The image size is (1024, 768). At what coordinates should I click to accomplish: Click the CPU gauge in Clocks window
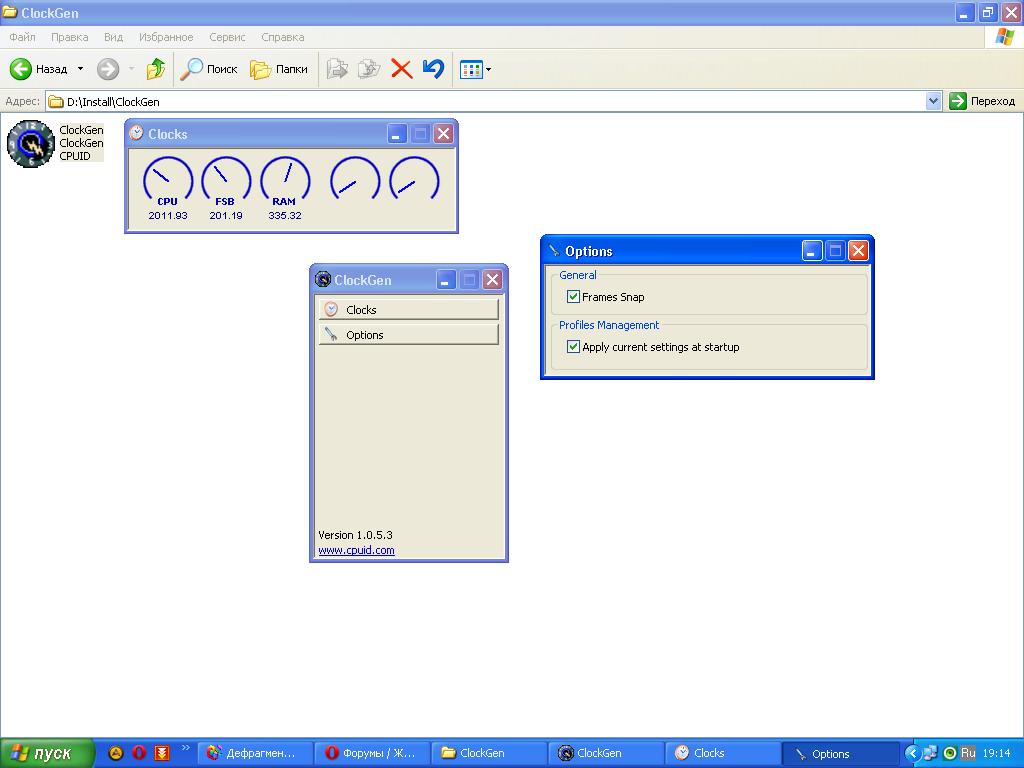click(168, 181)
